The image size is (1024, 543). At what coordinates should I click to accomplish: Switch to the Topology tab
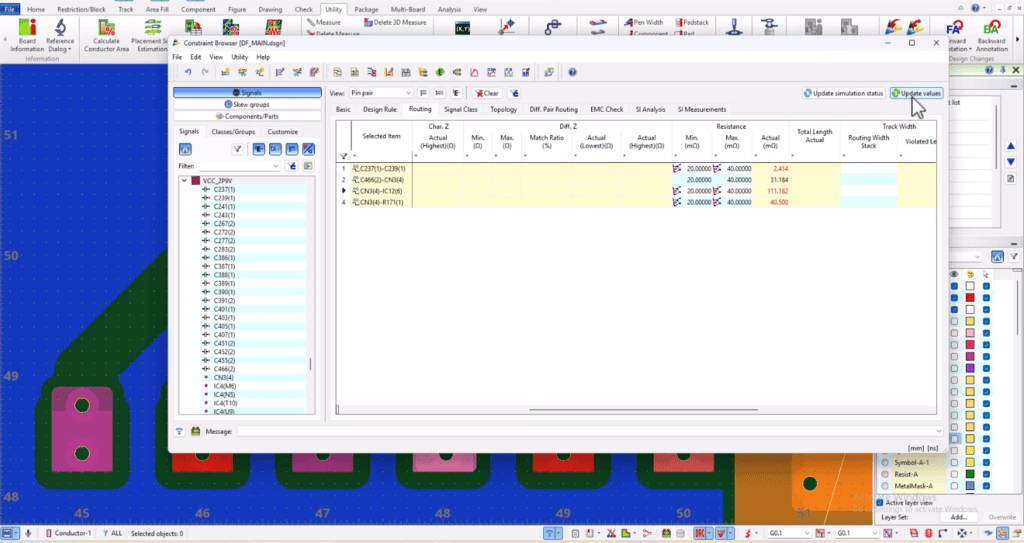503,110
